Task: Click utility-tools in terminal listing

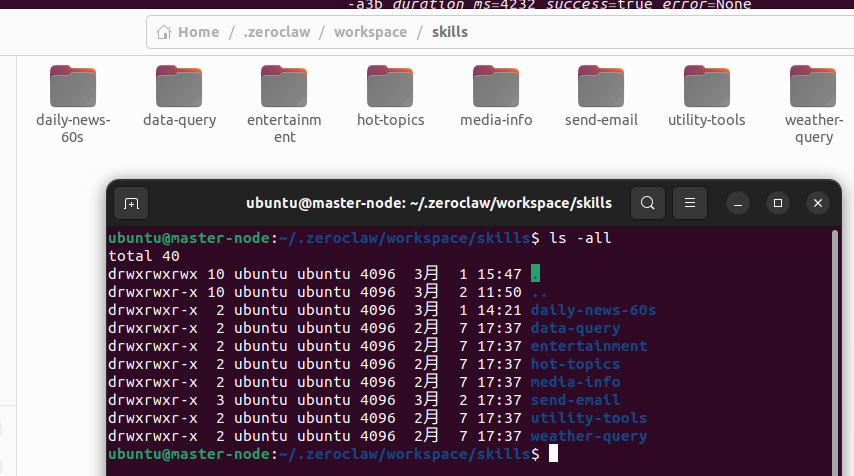Action: coord(589,418)
